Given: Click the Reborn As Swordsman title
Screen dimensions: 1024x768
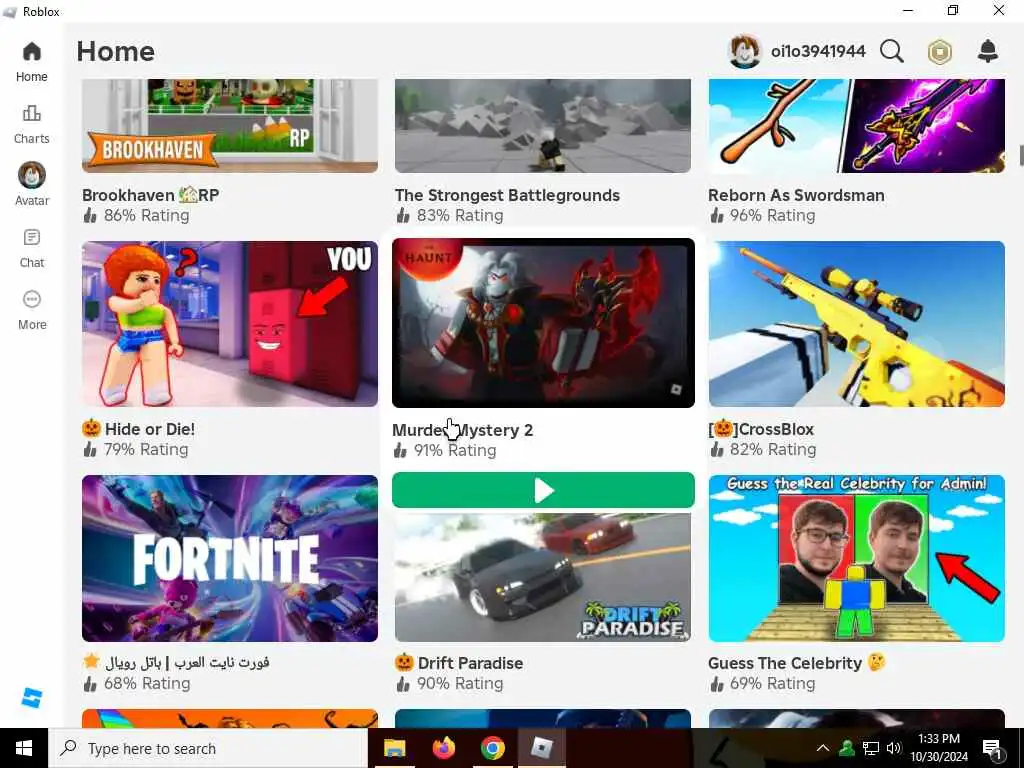Looking at the screenshot, I should click(x=796, y=195).
